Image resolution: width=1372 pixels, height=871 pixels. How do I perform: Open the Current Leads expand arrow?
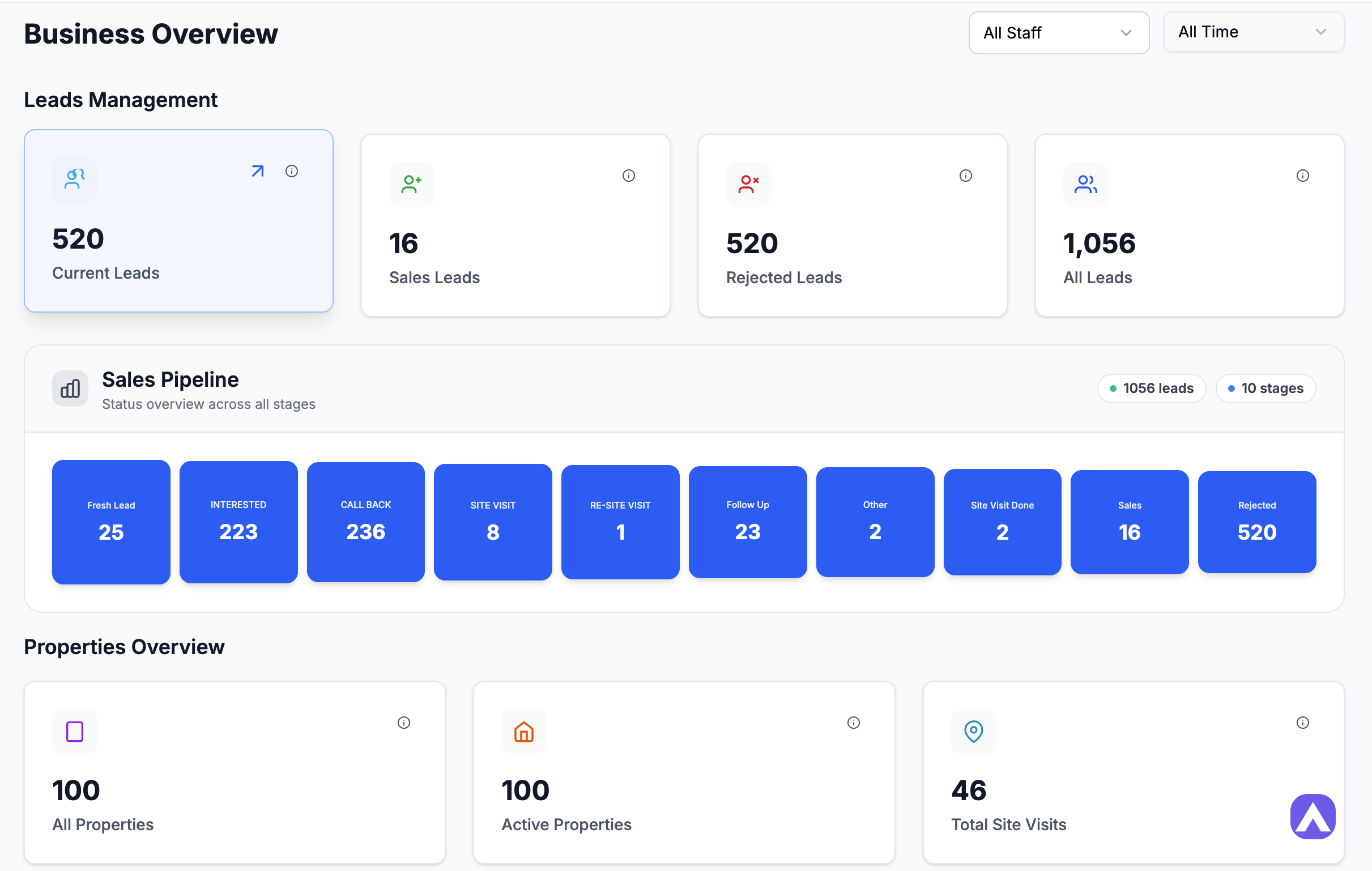pos(257,171)
